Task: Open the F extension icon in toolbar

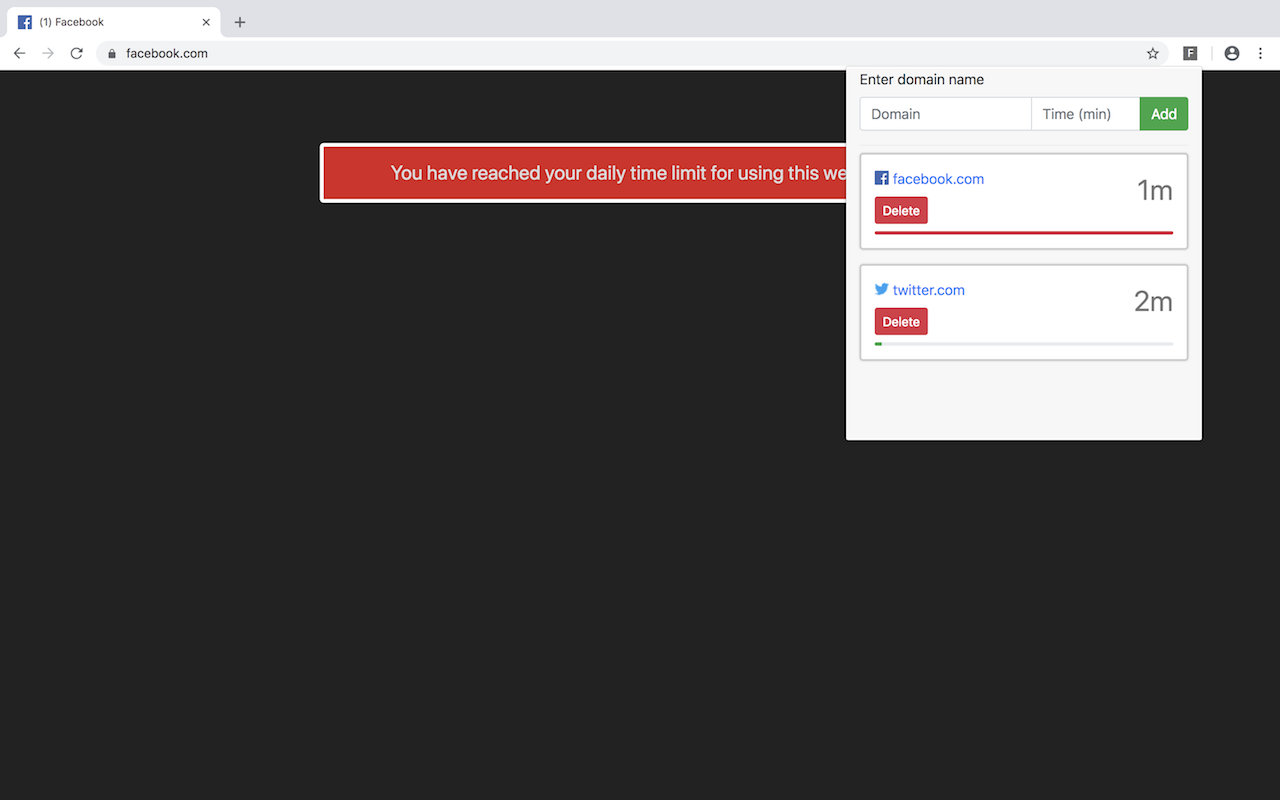Action: (x=1190, y=53)
